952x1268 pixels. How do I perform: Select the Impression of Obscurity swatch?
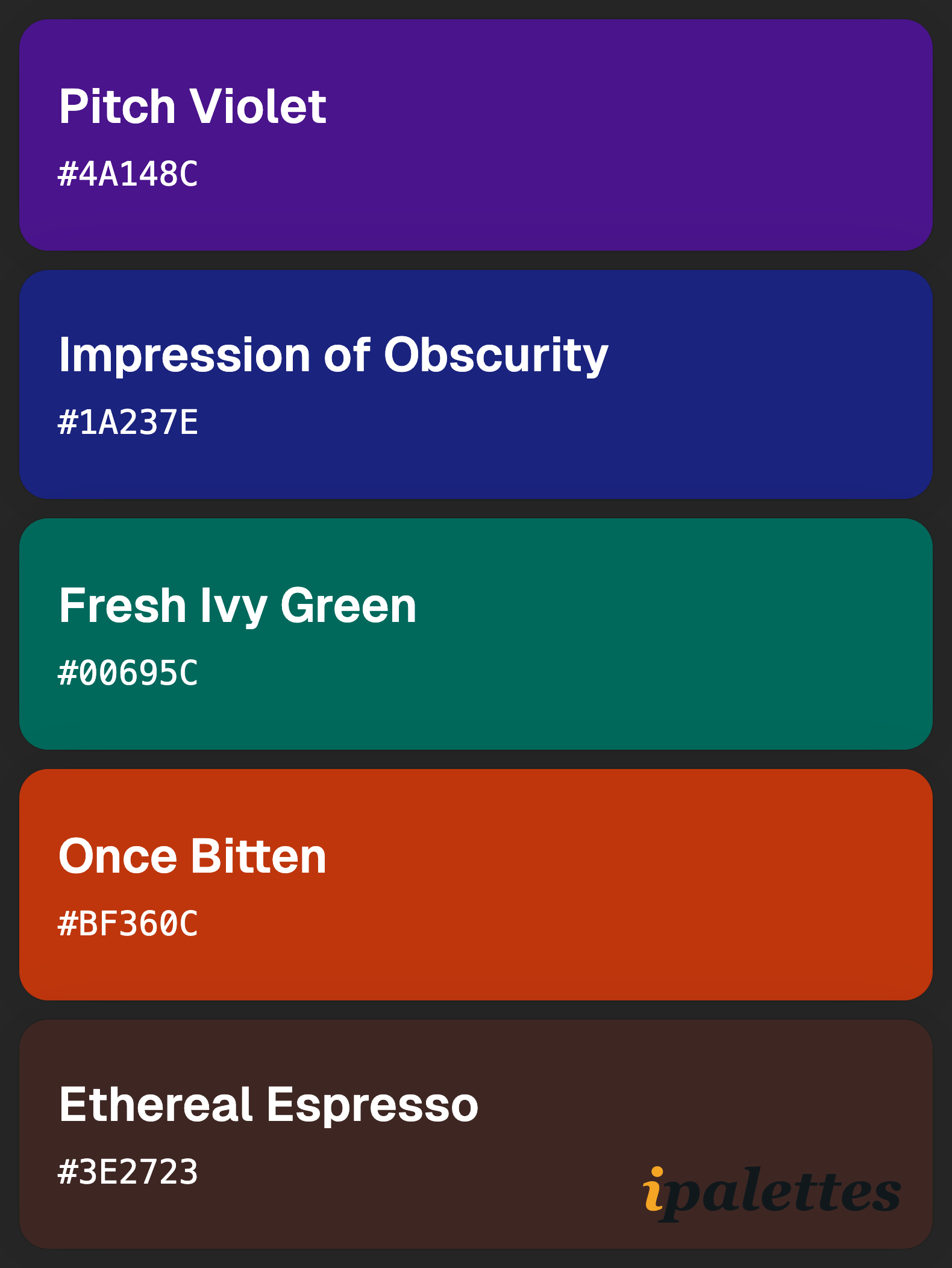476,384
